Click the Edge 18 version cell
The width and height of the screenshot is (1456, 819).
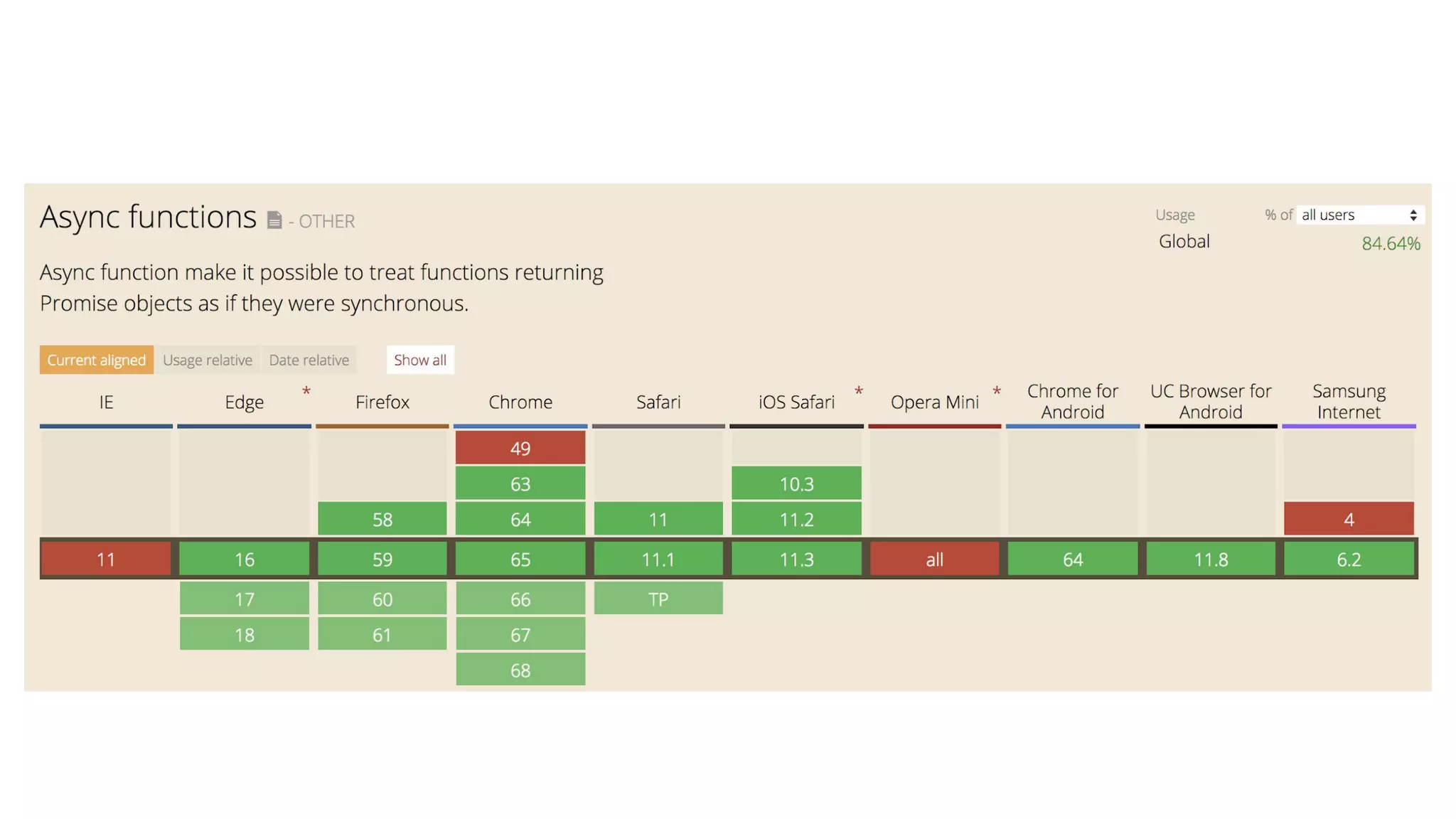[x=245, y=634]
